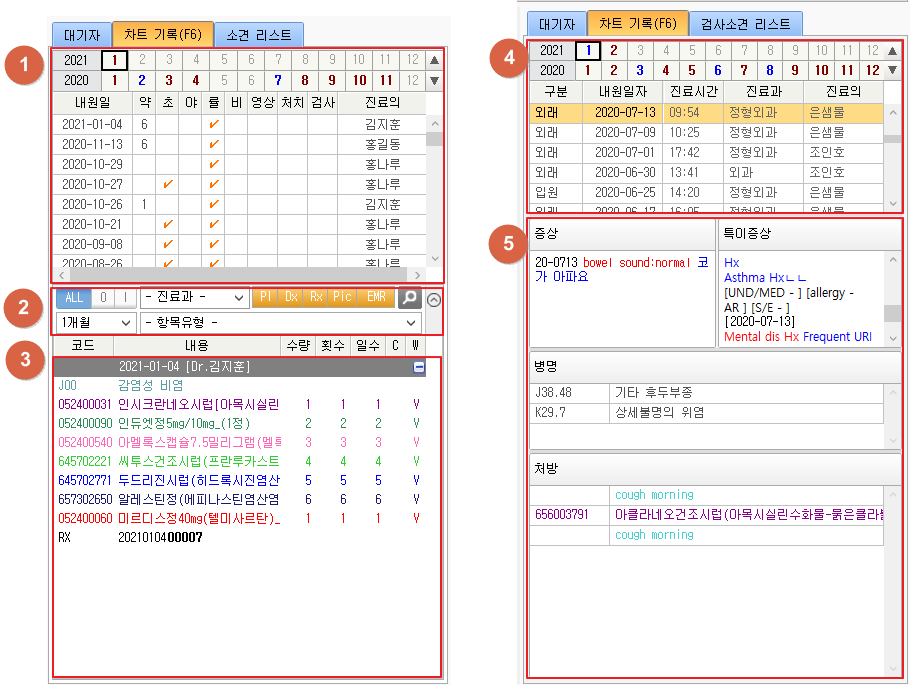Open the 1개월 period dropdown
910x685 pixels.
click(x=95, y=323)
